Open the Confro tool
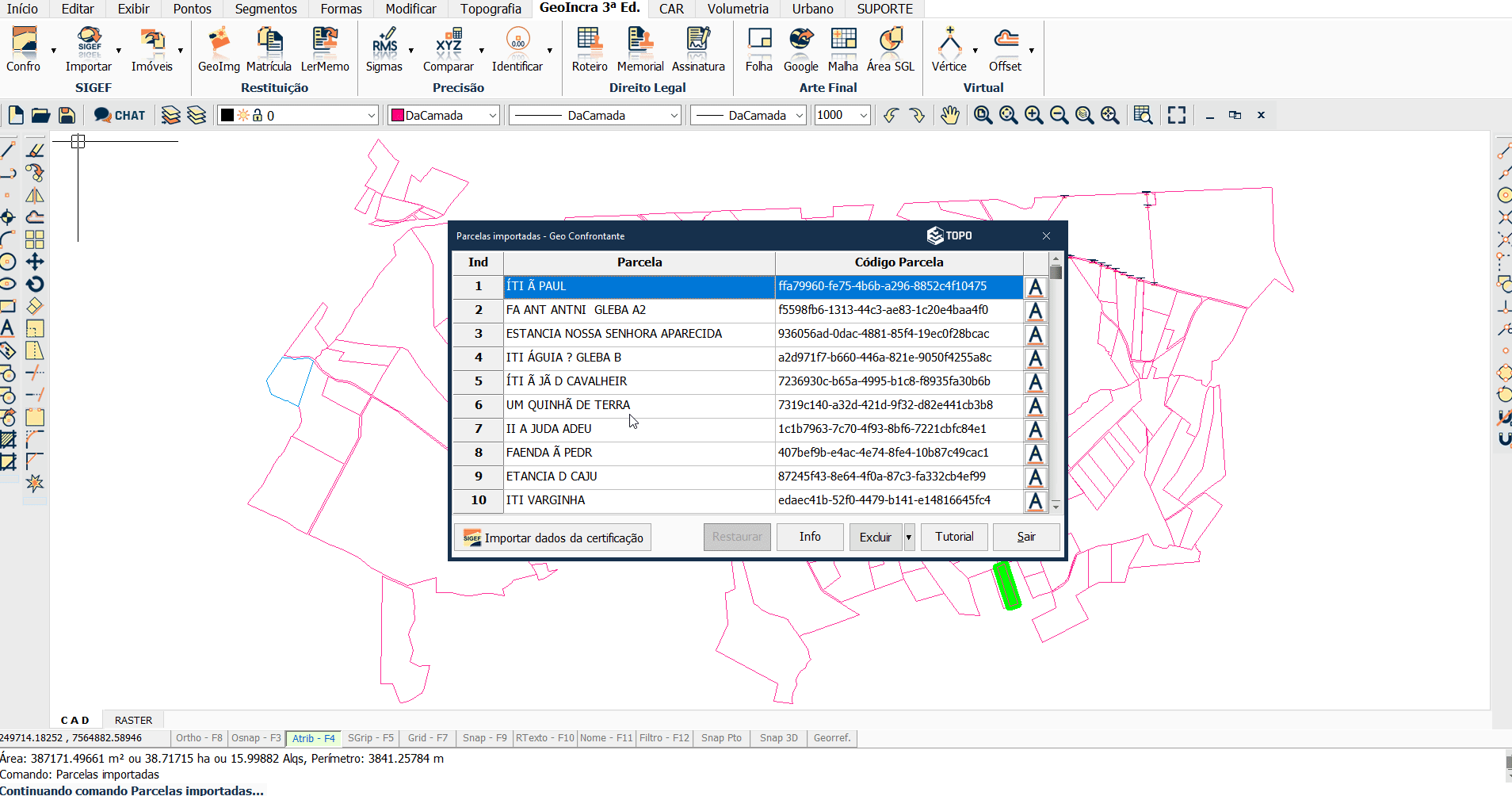1512x796 pixels. [x=24, y=48]
